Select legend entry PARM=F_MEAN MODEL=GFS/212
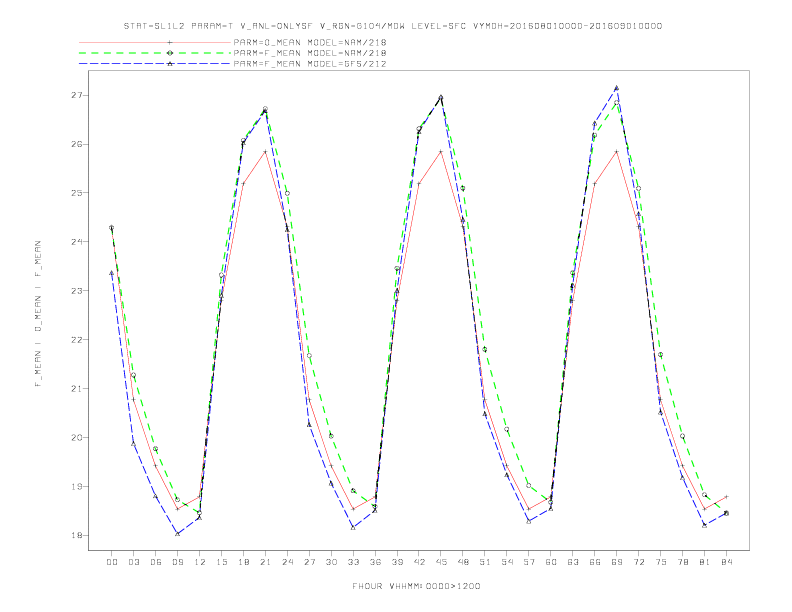792x612 pixels. (x=310, y=64)
